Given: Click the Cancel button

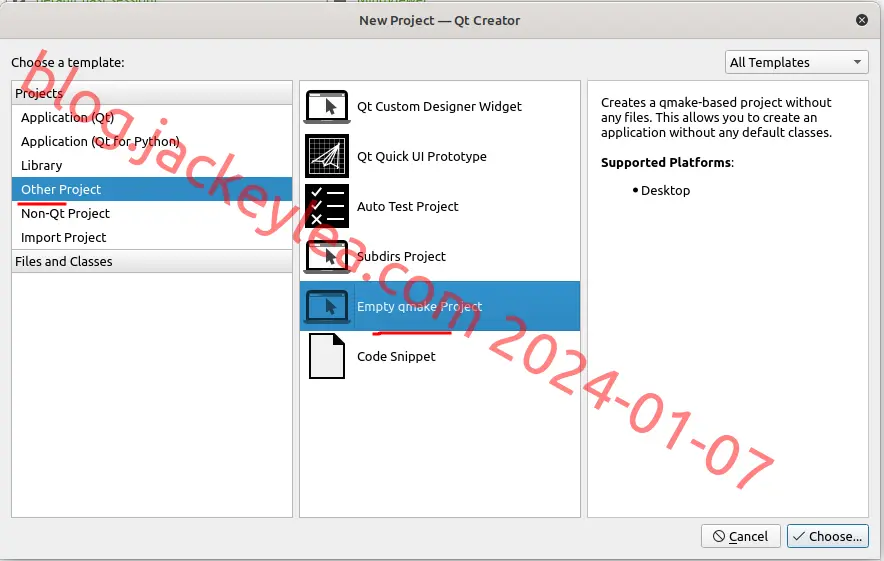Looking at the screenshot, I should (x=741, y=536).
